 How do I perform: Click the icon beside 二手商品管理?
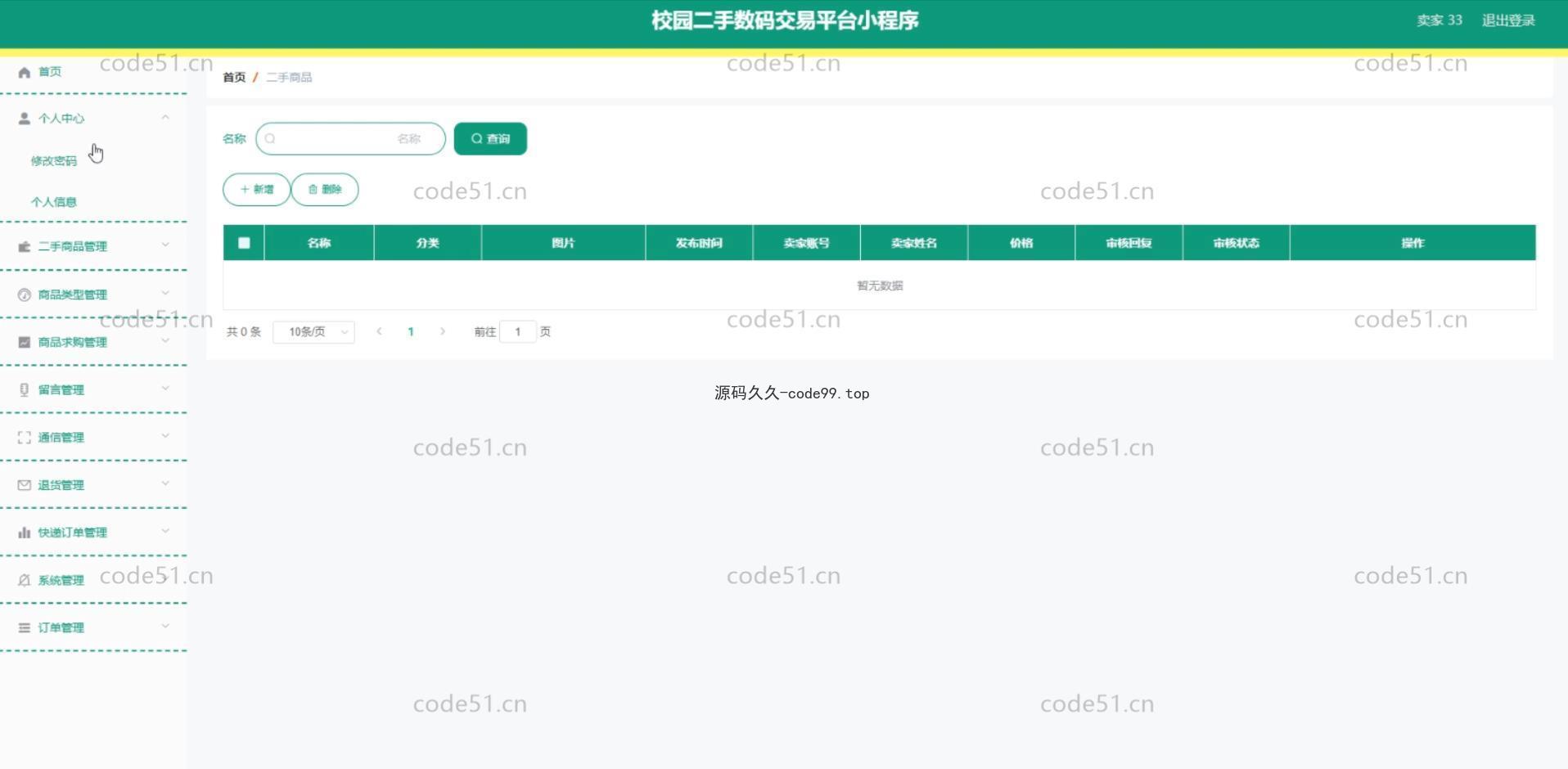(x=25, y=246)
